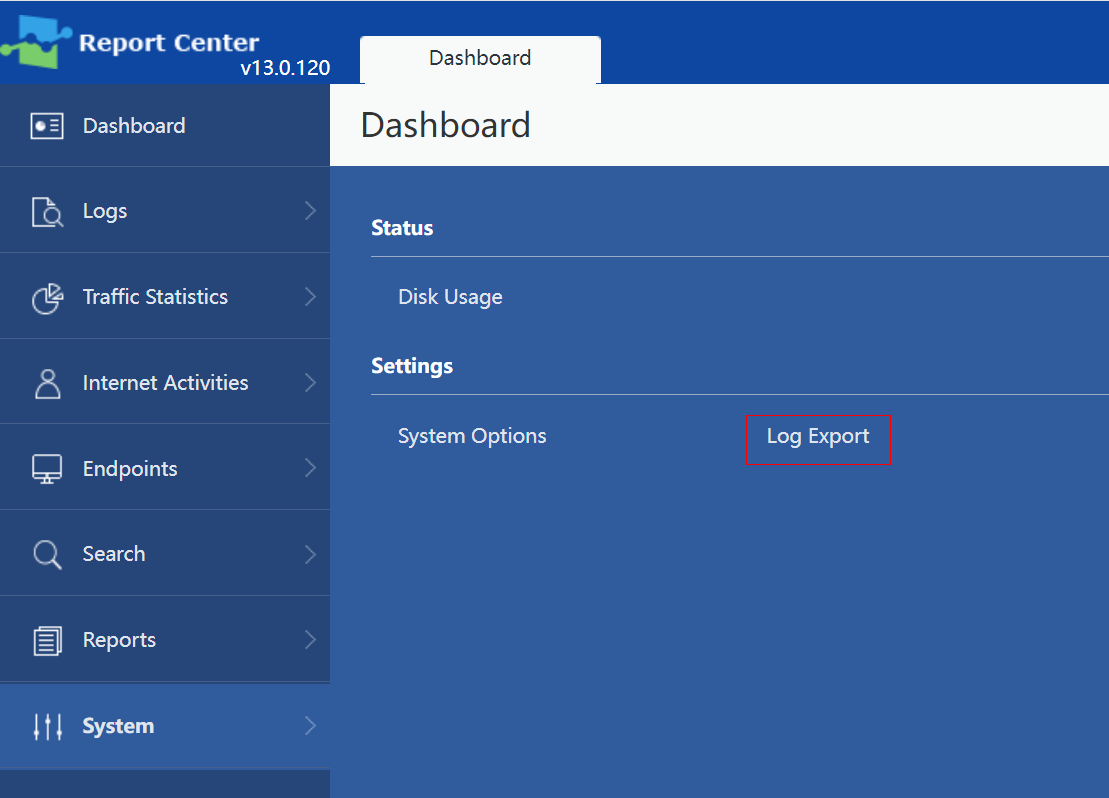
Task: Expand the Traffic Statistics chevron
Action: (x=310, y=297)
